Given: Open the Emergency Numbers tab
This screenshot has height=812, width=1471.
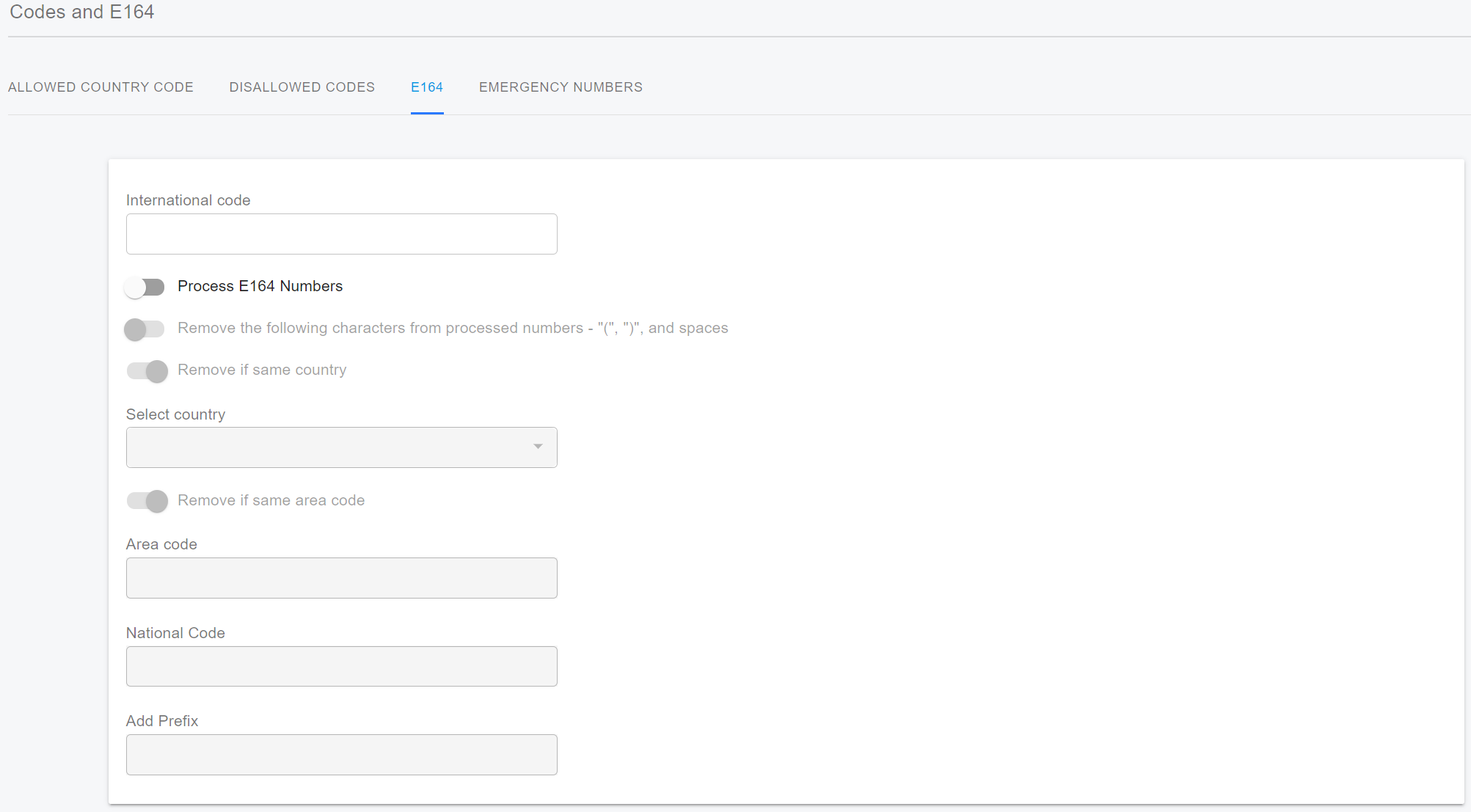Looking at the screenshot, I should pos(561,87).
